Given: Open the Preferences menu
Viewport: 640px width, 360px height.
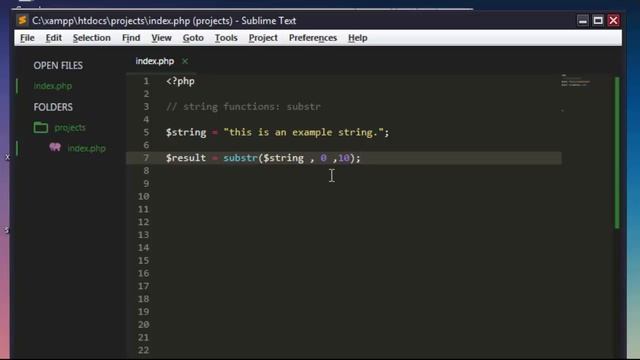Looking at the screenshot, I should click(313, 38).
